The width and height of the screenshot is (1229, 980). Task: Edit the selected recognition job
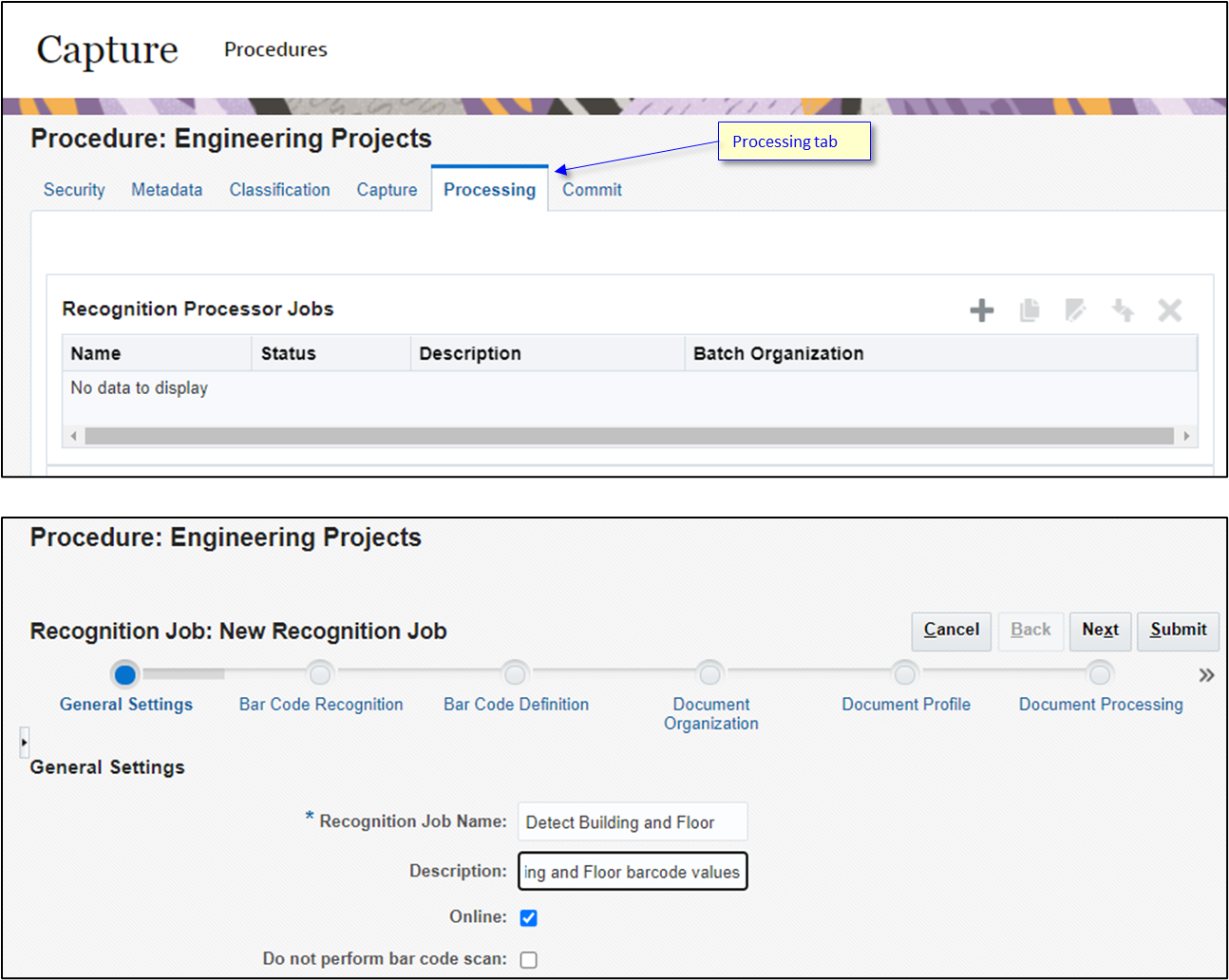(1076, 310)
